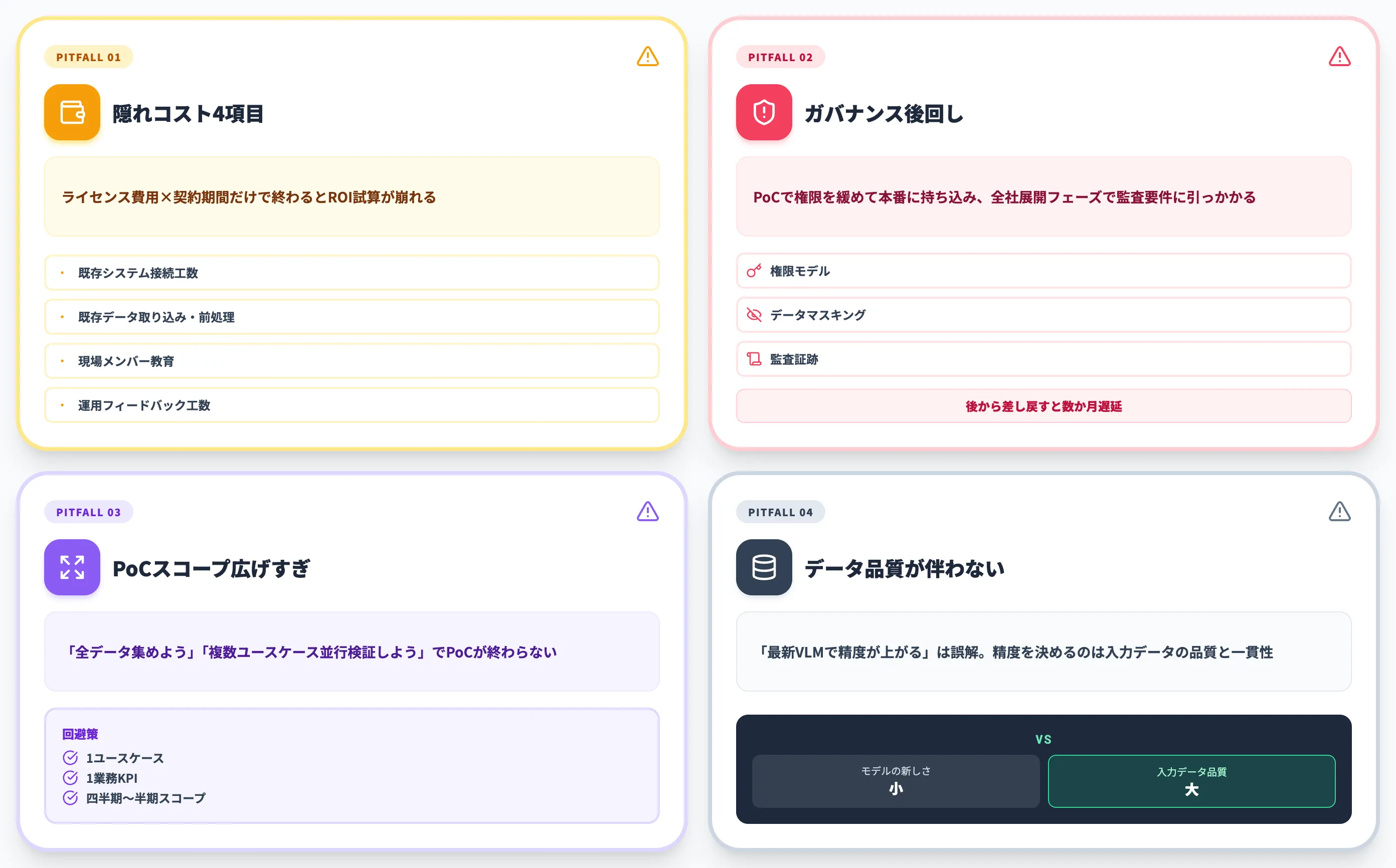Click the orange wallet icon for 隠れコスト4項目
Screen dimensions: 1396x868
pyautogui.click(x=72, y=112)
